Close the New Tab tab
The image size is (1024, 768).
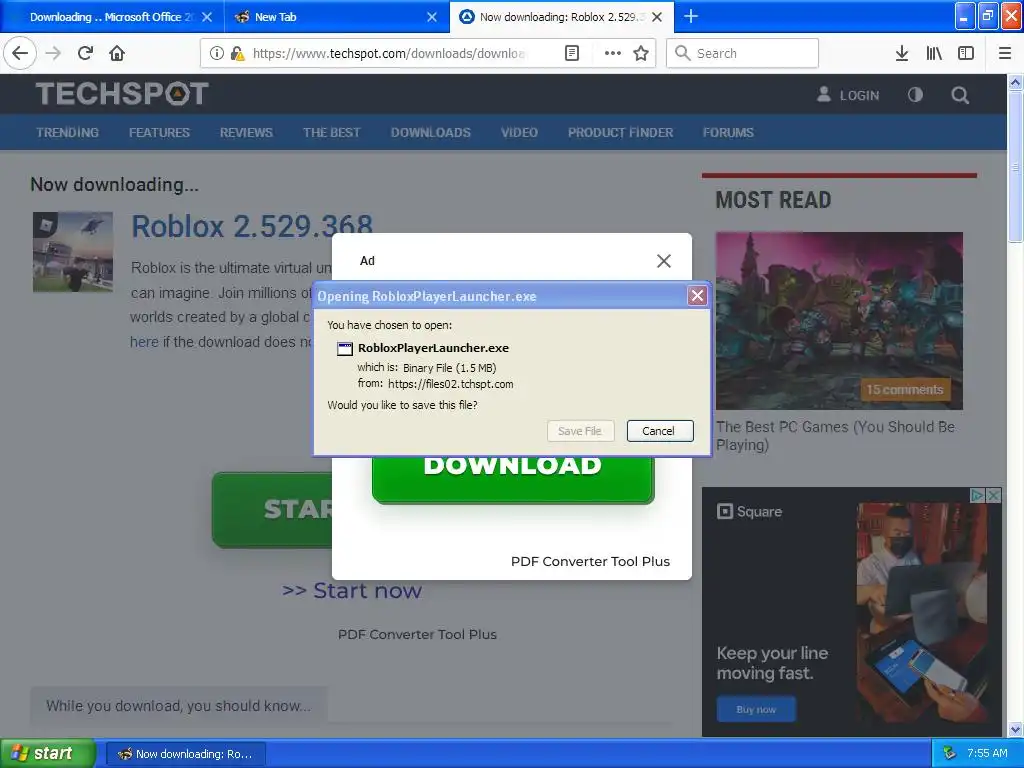point(432,17)
